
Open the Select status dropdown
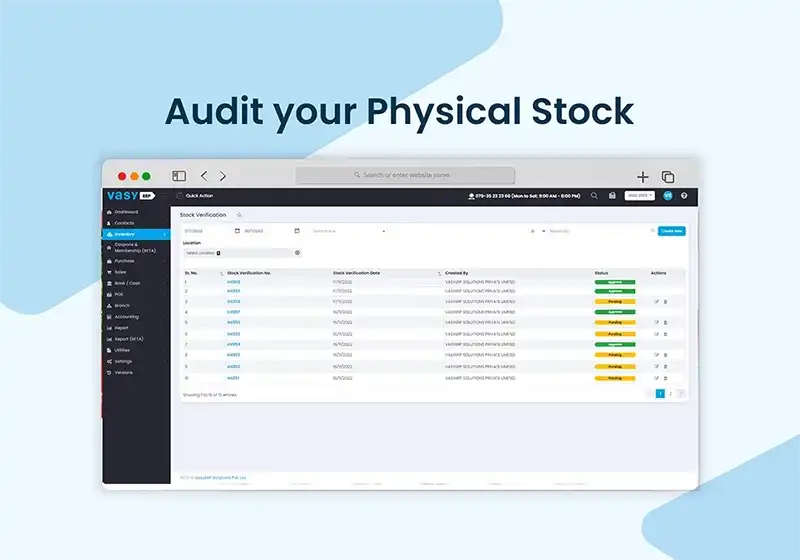348,231
